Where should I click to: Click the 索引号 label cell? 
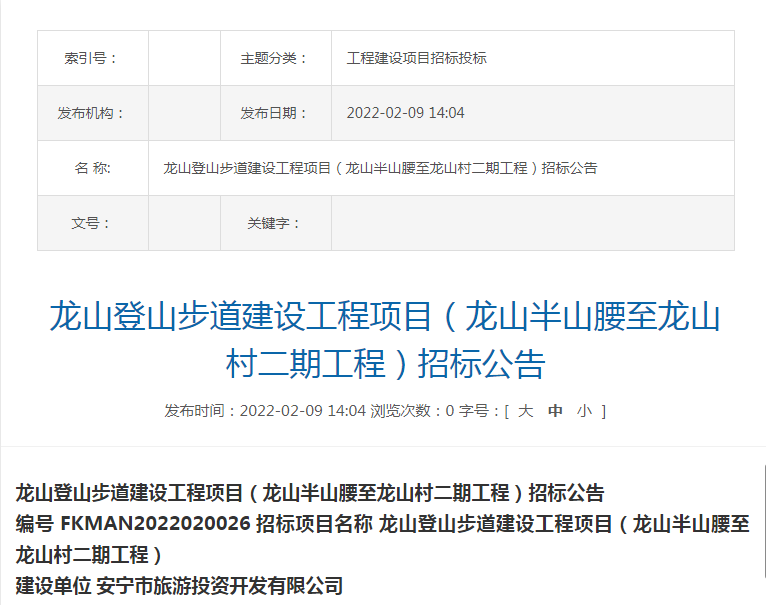coord(92,58)
